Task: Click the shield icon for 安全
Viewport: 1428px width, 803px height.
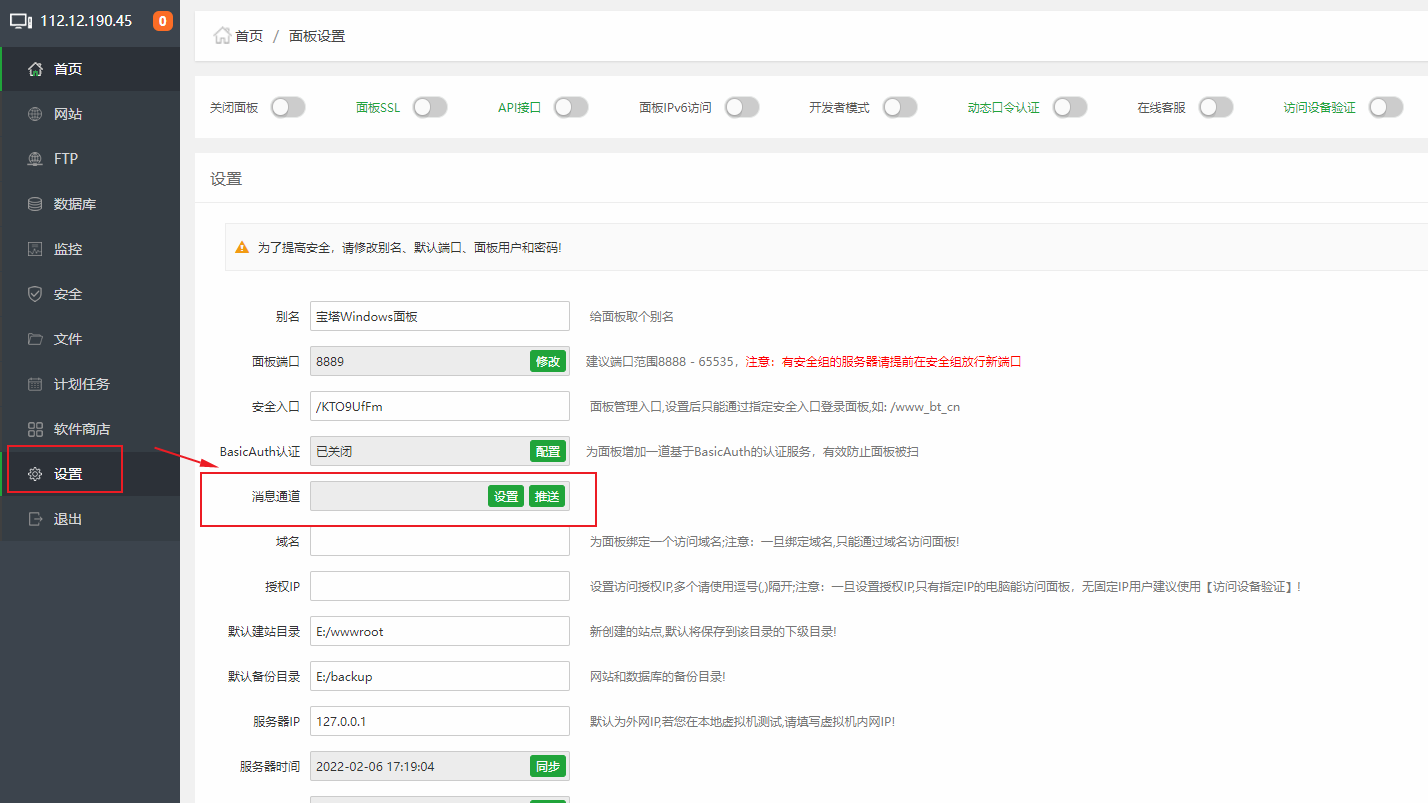Action: pos(35,294)
